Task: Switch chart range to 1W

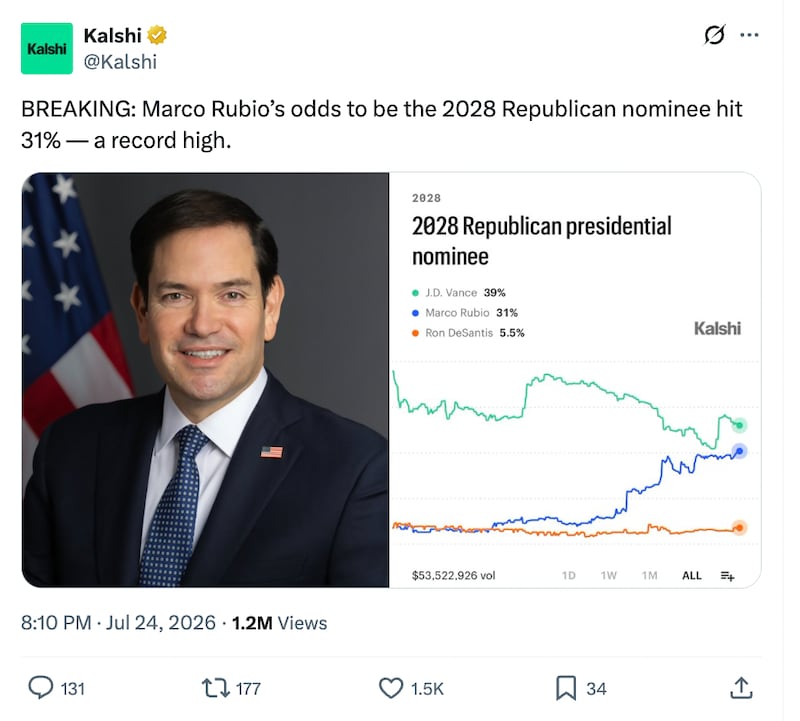Action: [608, 576]
